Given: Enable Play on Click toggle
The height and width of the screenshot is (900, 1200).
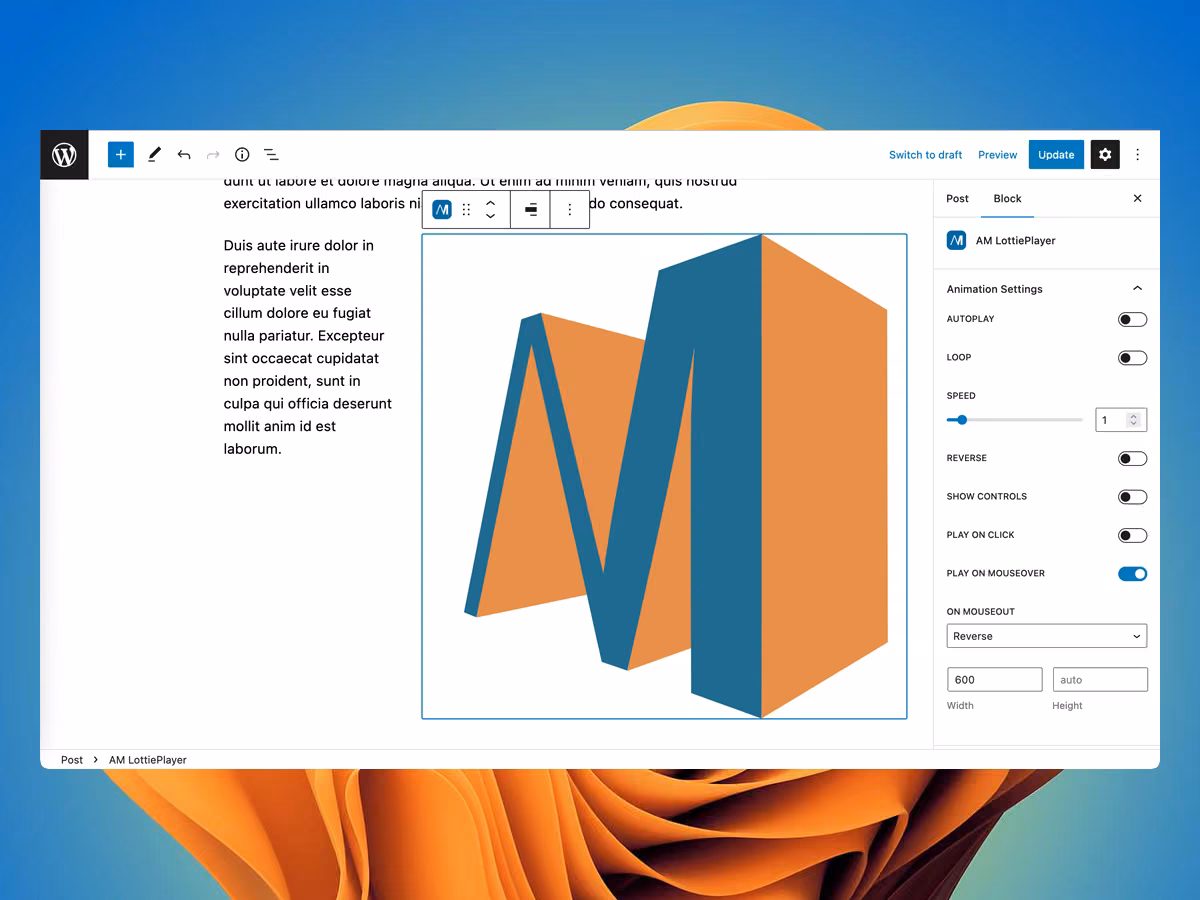Looking at the screenshot, I should 1132,536.
